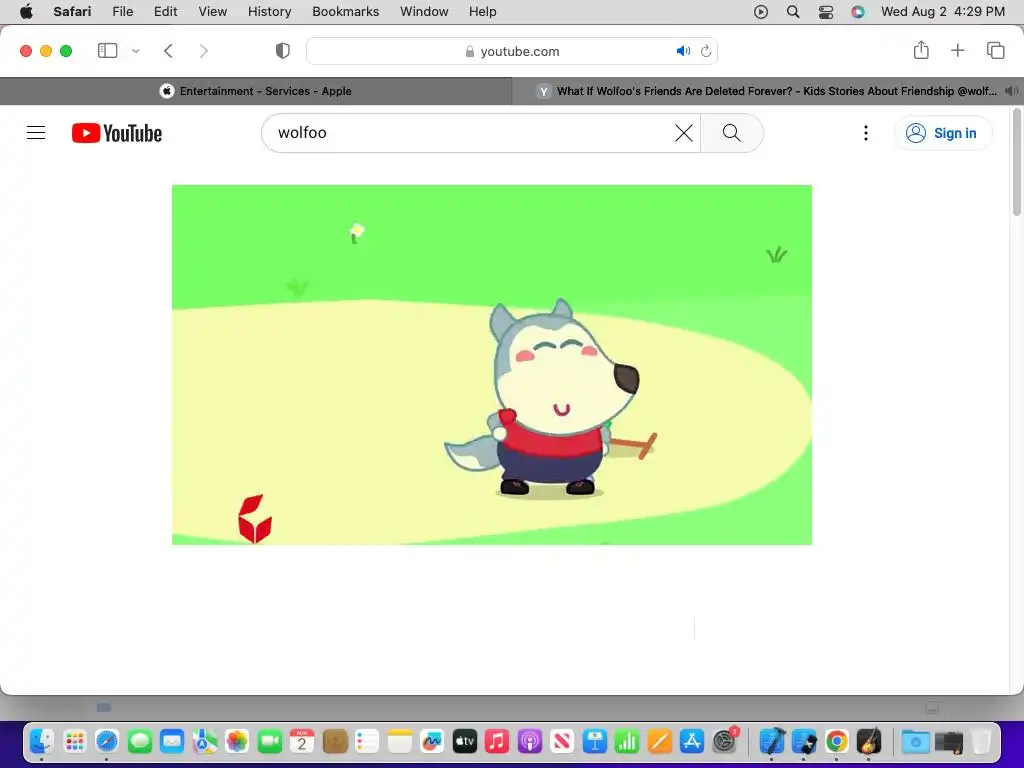Open Photos from the Dock

[x=237, y=742]
